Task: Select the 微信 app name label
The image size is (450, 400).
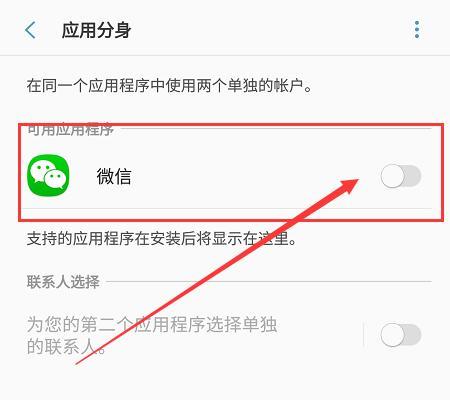Action: (114, 176)
